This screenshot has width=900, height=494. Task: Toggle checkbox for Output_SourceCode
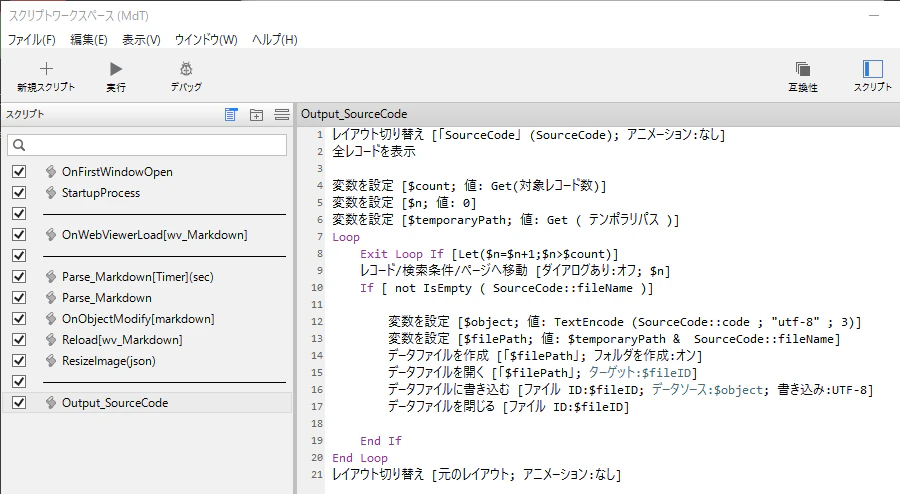pos(19,403)
